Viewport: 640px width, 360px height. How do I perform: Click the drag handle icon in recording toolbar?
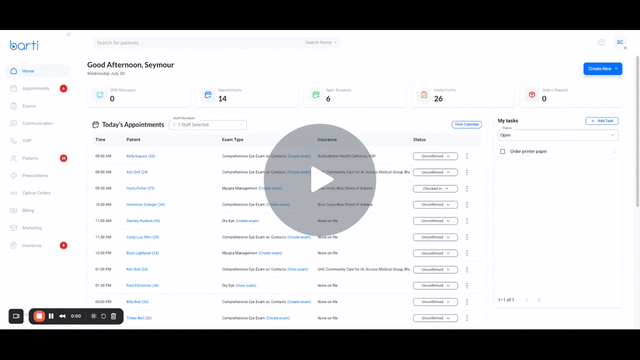coord(93,316)
